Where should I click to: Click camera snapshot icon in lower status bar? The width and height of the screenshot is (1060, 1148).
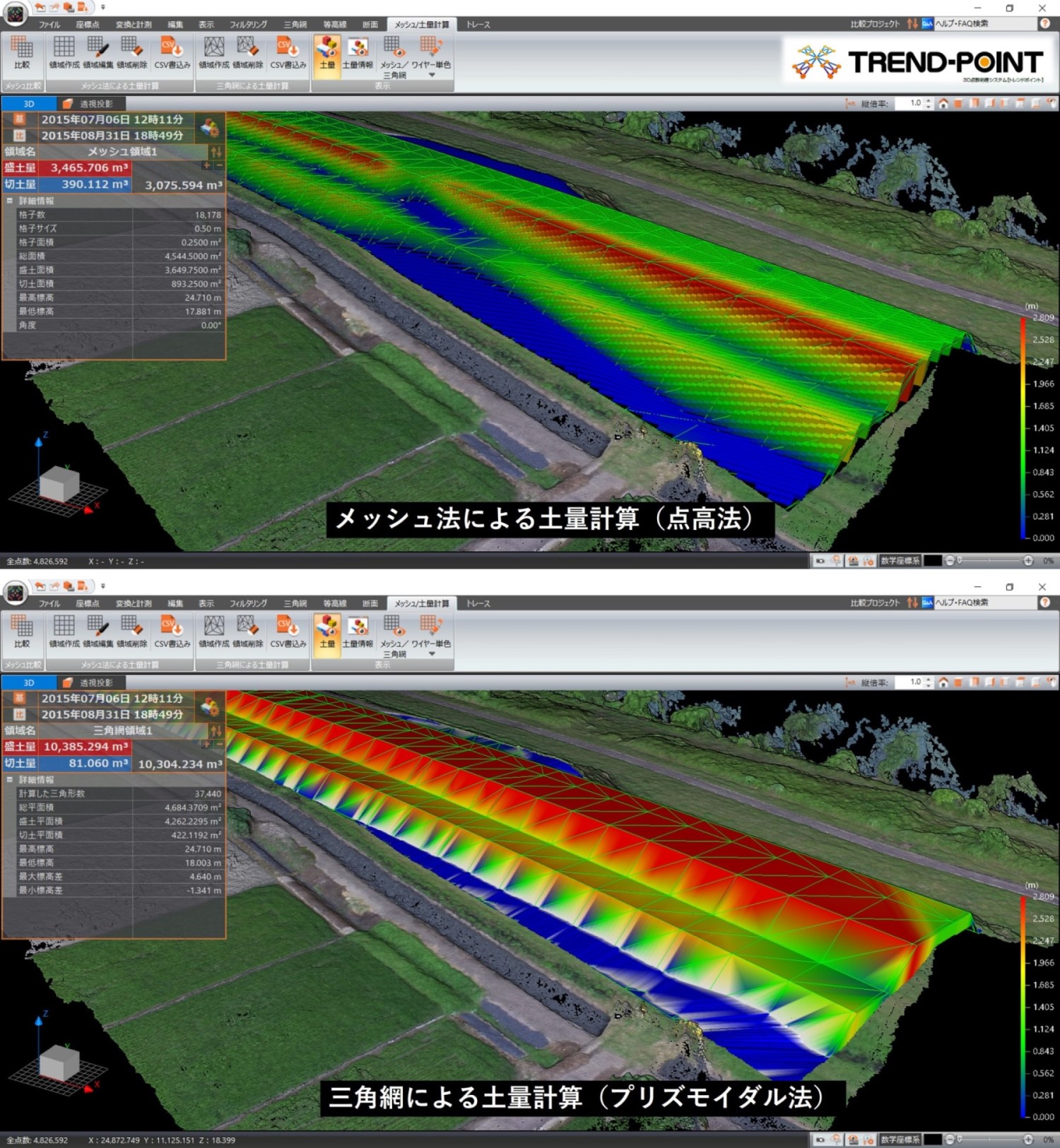click(820, 1140)
